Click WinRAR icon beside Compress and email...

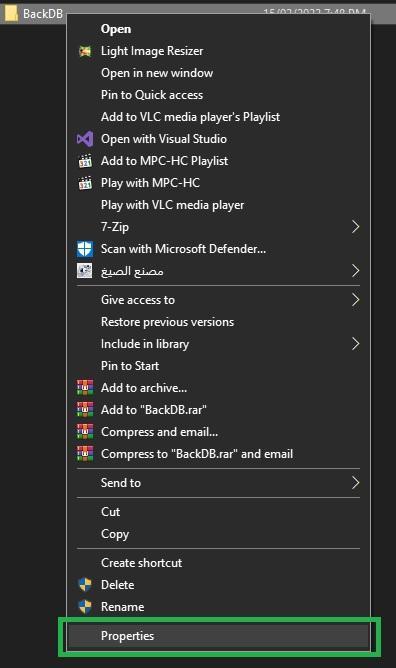click(85, 432)
